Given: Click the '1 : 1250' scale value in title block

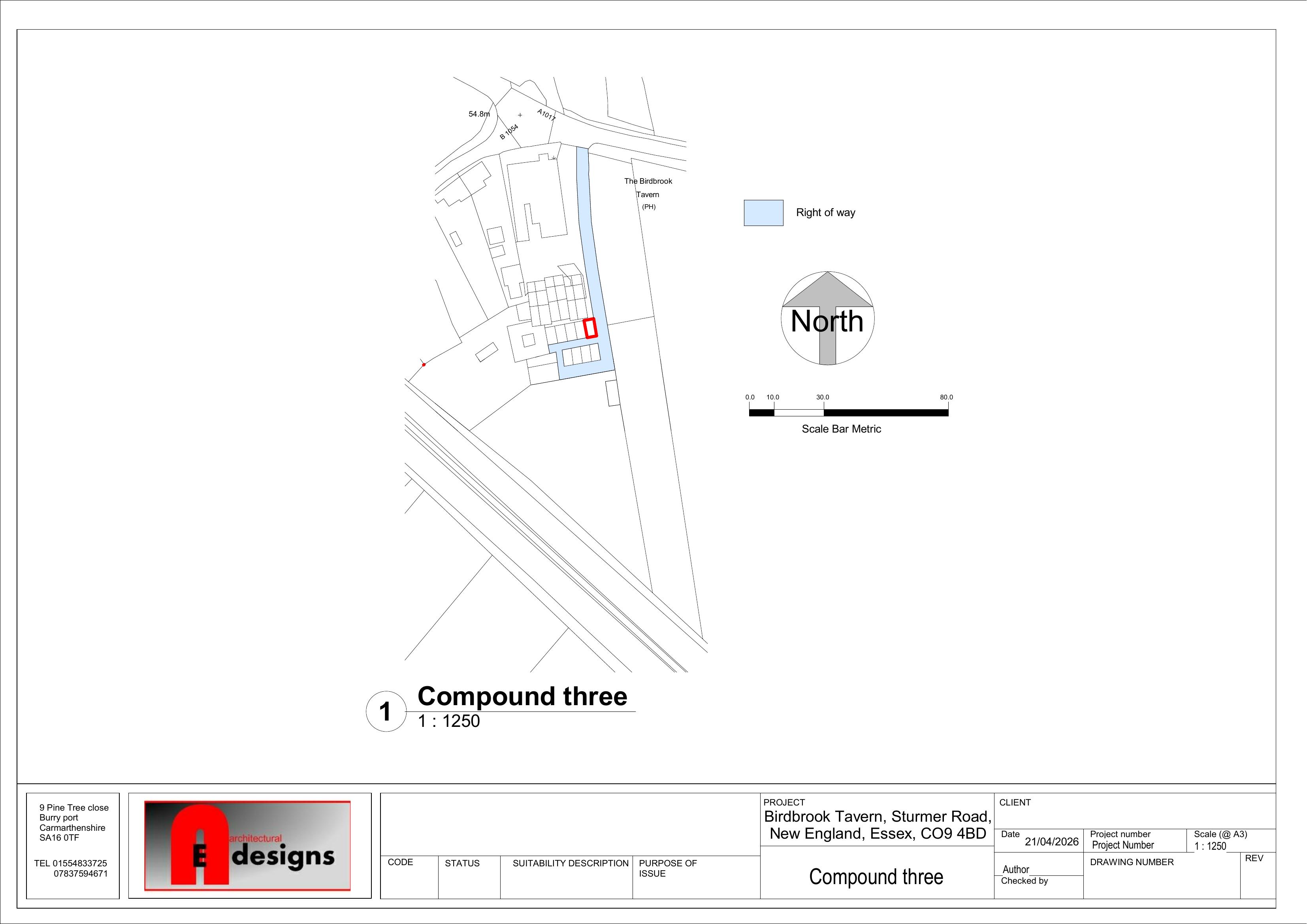Looking at the screenshot, I should tap(1210, 847).
